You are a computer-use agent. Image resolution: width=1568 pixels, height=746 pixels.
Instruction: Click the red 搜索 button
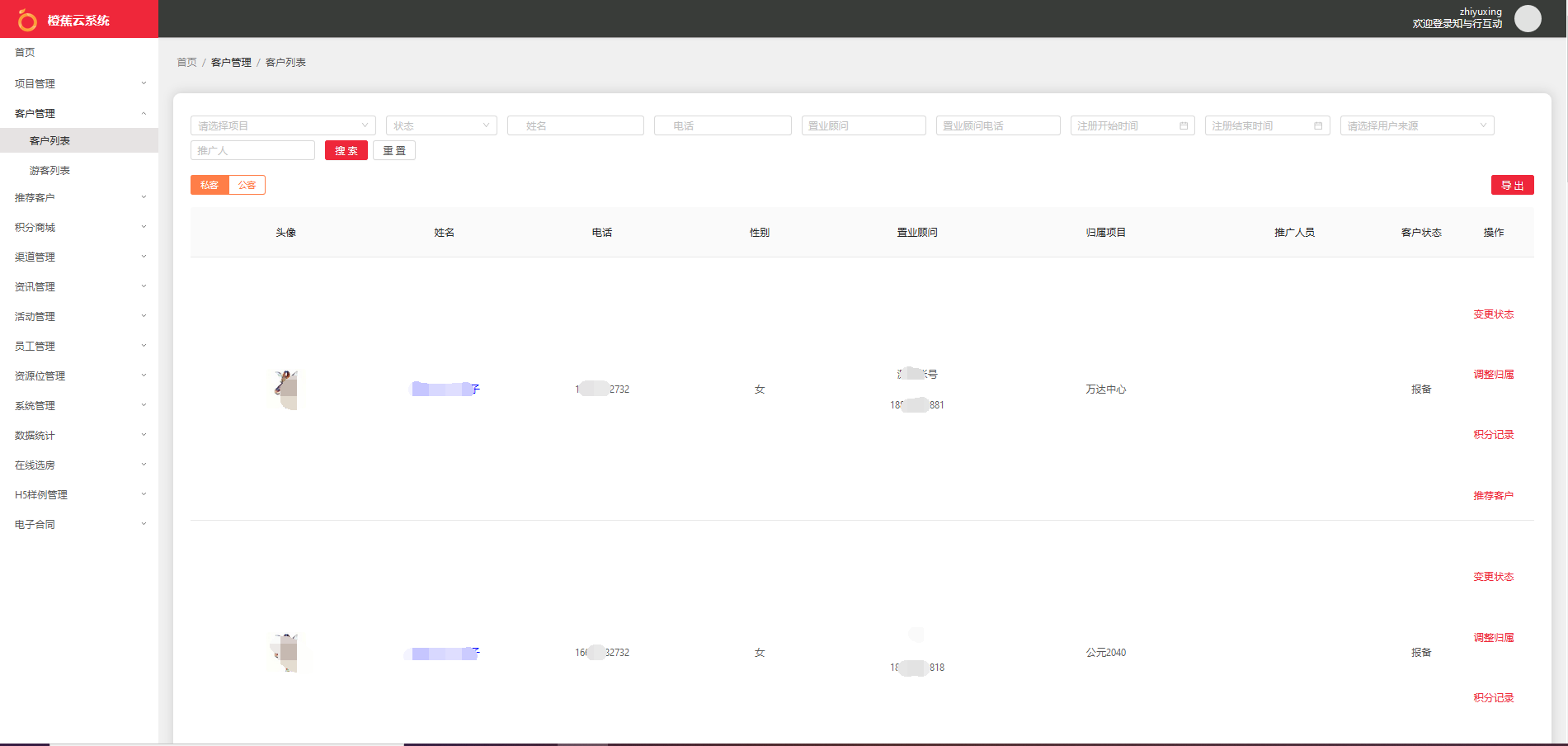click(346, 150)
